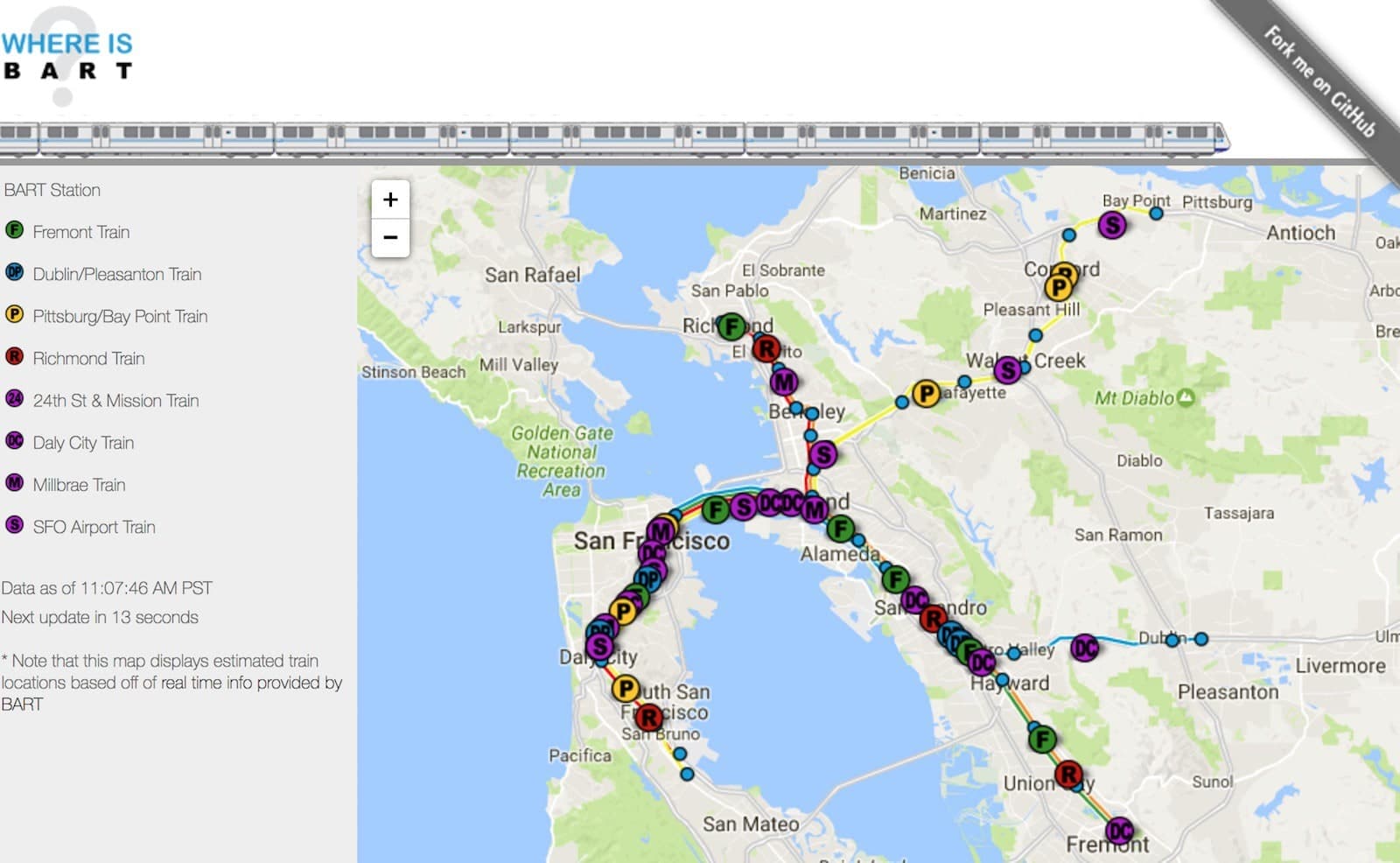Click the Millbrae Train legend icon
Screen dimensions: 1400x863
click(x=15, y=483)
